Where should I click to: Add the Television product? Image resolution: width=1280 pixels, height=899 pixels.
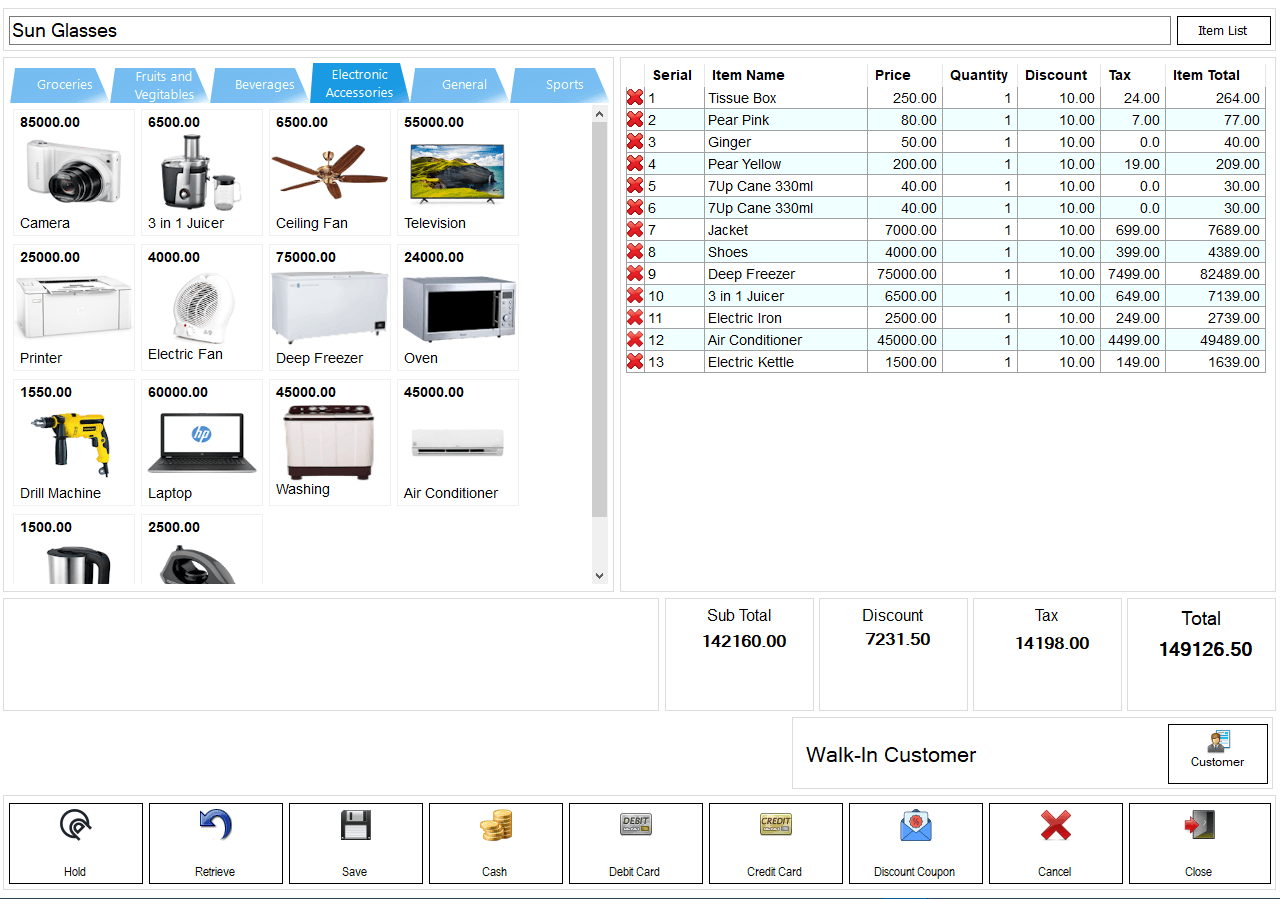pyautogui.click(x=457, y=173)
